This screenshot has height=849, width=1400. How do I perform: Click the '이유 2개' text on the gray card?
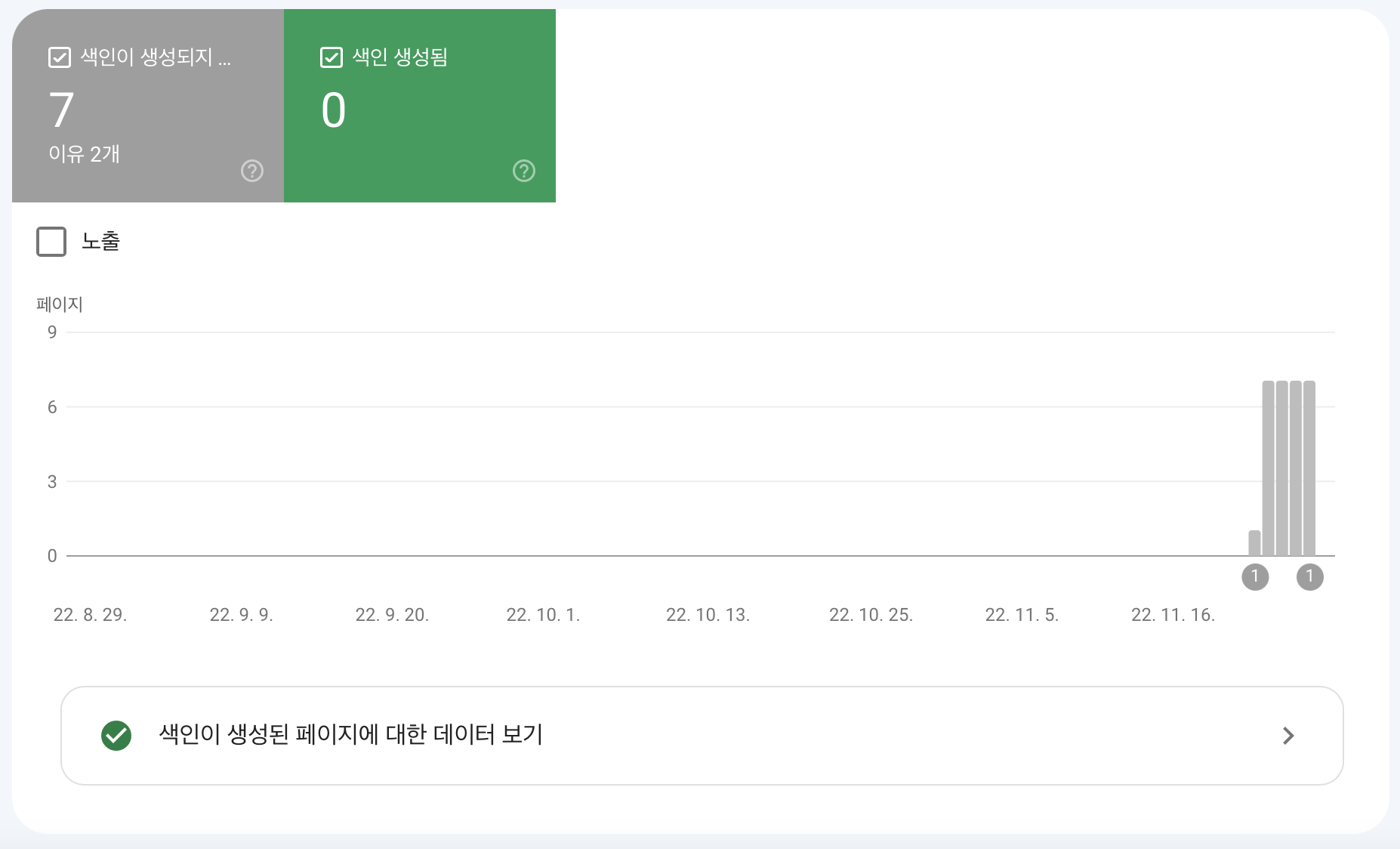[x=84, y=154]
